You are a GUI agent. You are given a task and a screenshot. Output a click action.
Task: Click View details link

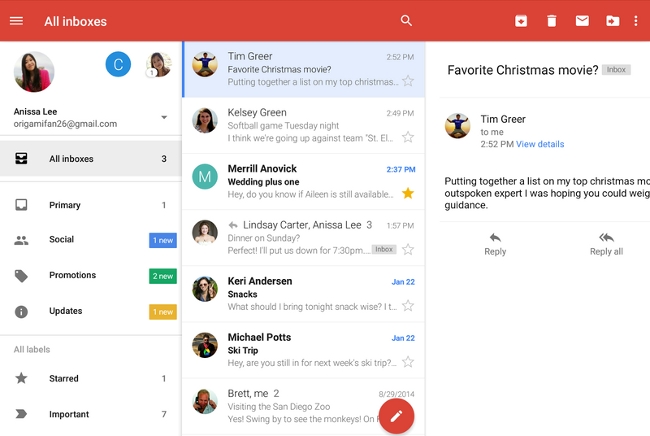(x=540, y=145)
